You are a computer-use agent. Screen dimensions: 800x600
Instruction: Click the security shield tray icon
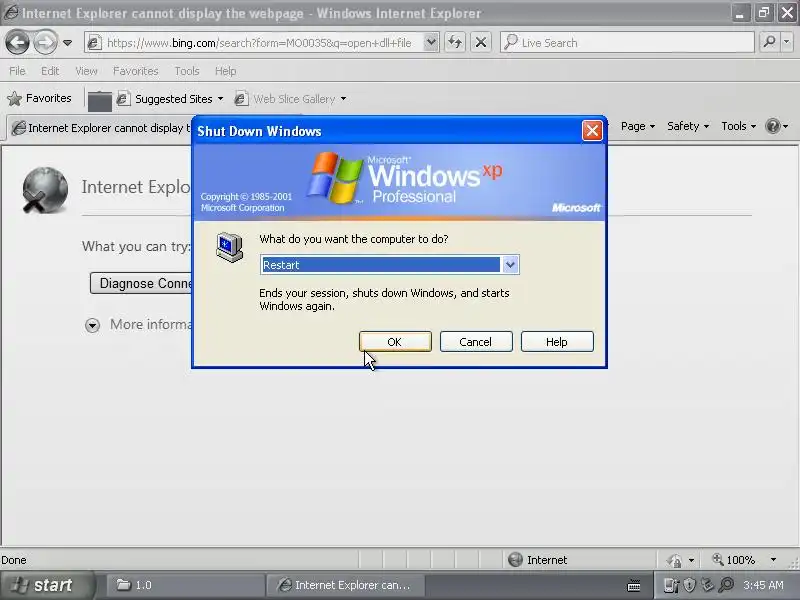tap(690, 585)
